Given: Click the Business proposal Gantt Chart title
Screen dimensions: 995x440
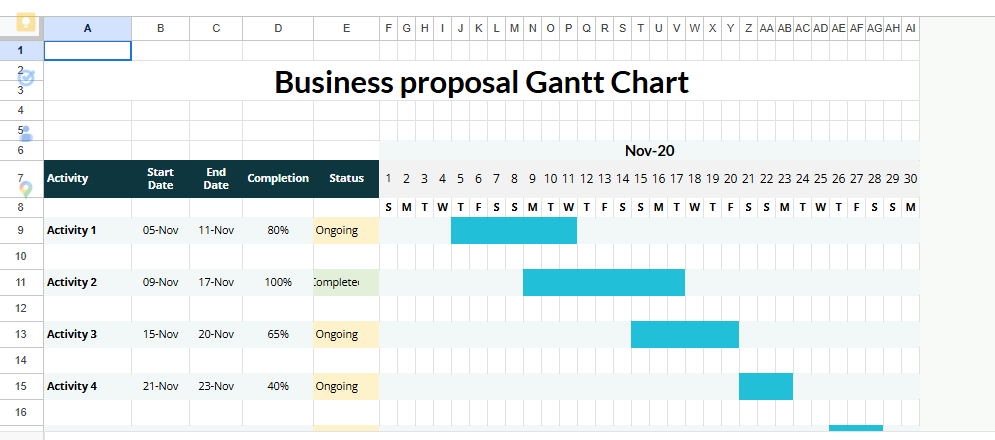Looking at the screenshot, I should pos(481,82).
